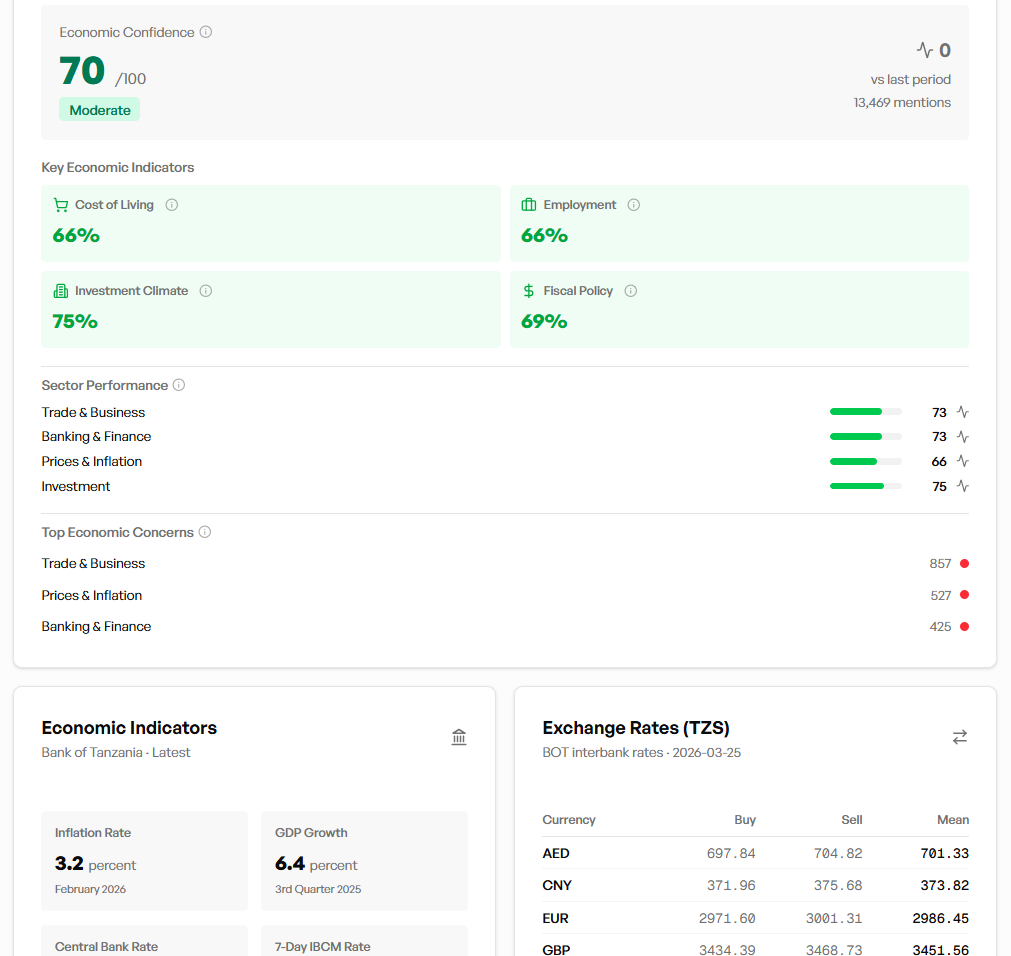Open the Employment 66% card
Viewport: 1011px width, 956px height.
pyautogui.click(x=739, y=223)
